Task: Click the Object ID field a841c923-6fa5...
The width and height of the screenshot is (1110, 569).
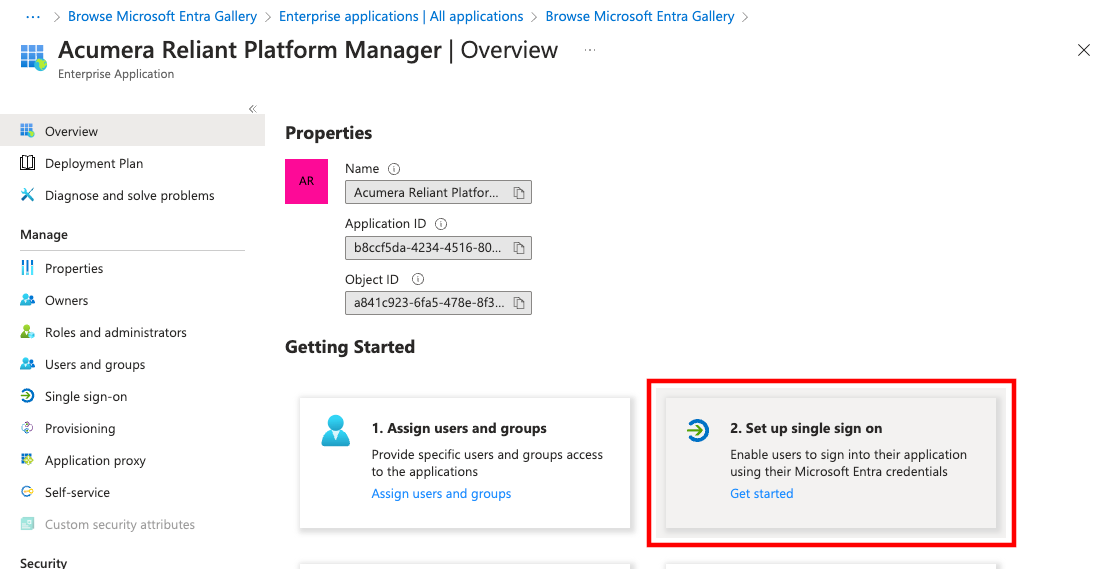Action: pos(438,303)
